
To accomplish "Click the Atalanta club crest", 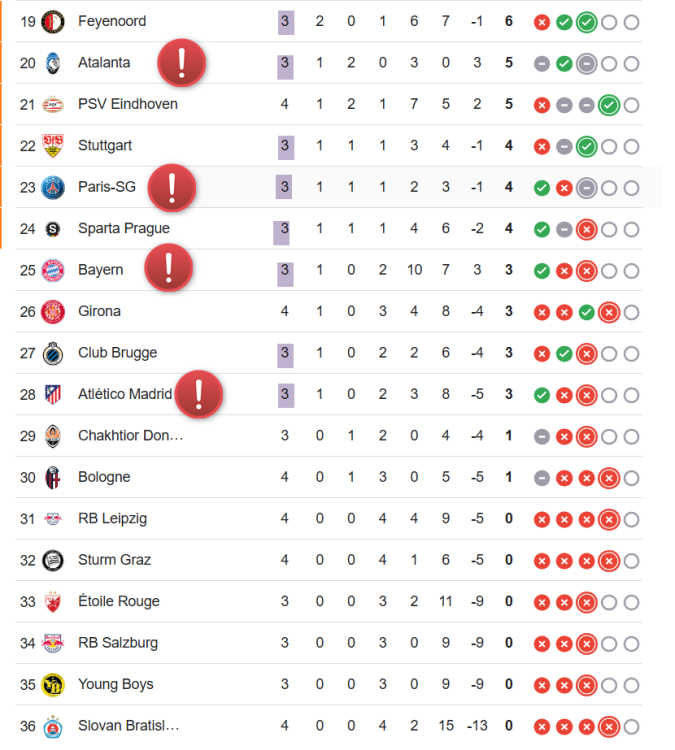I will pos(53,63).
